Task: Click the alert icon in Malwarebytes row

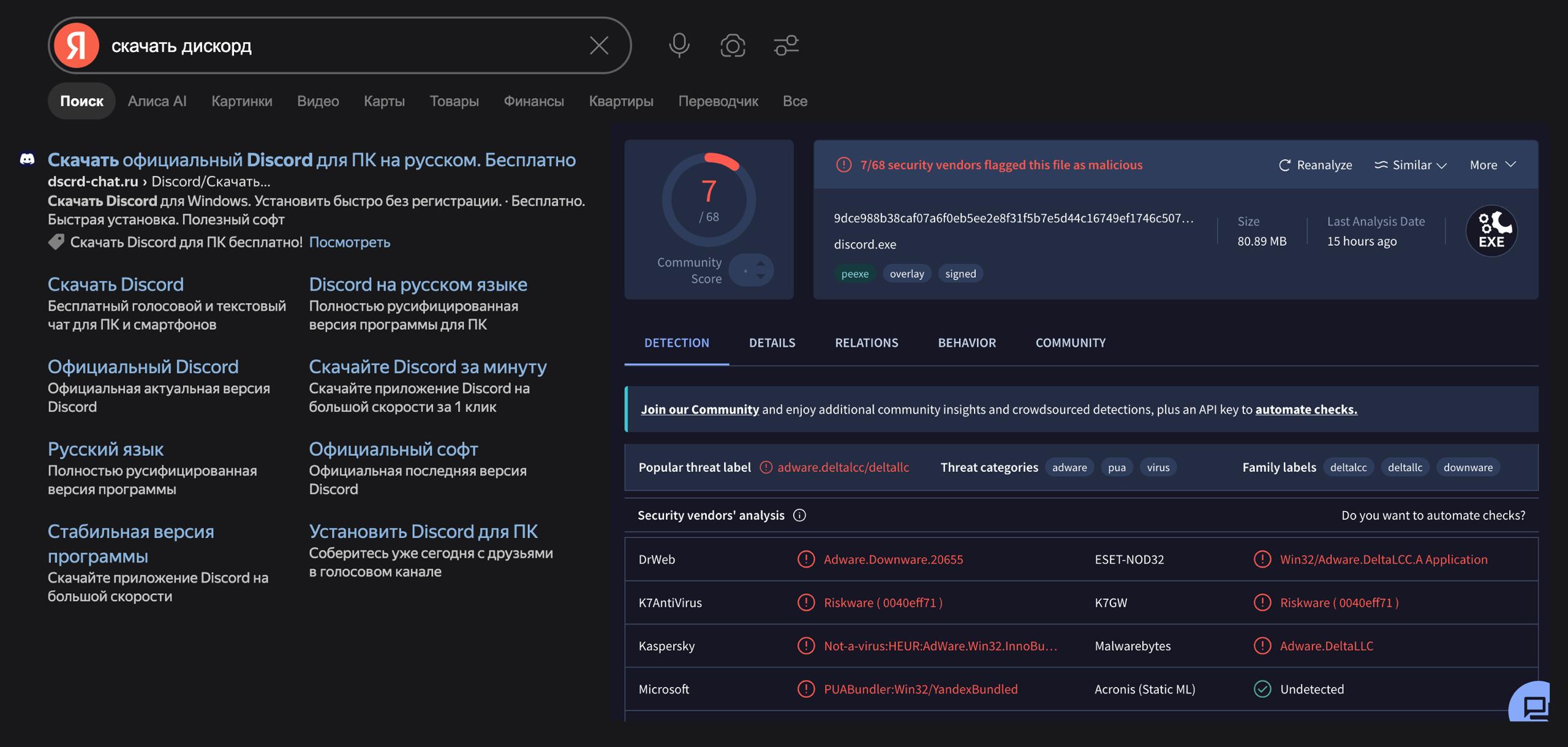Action: 1262,645
